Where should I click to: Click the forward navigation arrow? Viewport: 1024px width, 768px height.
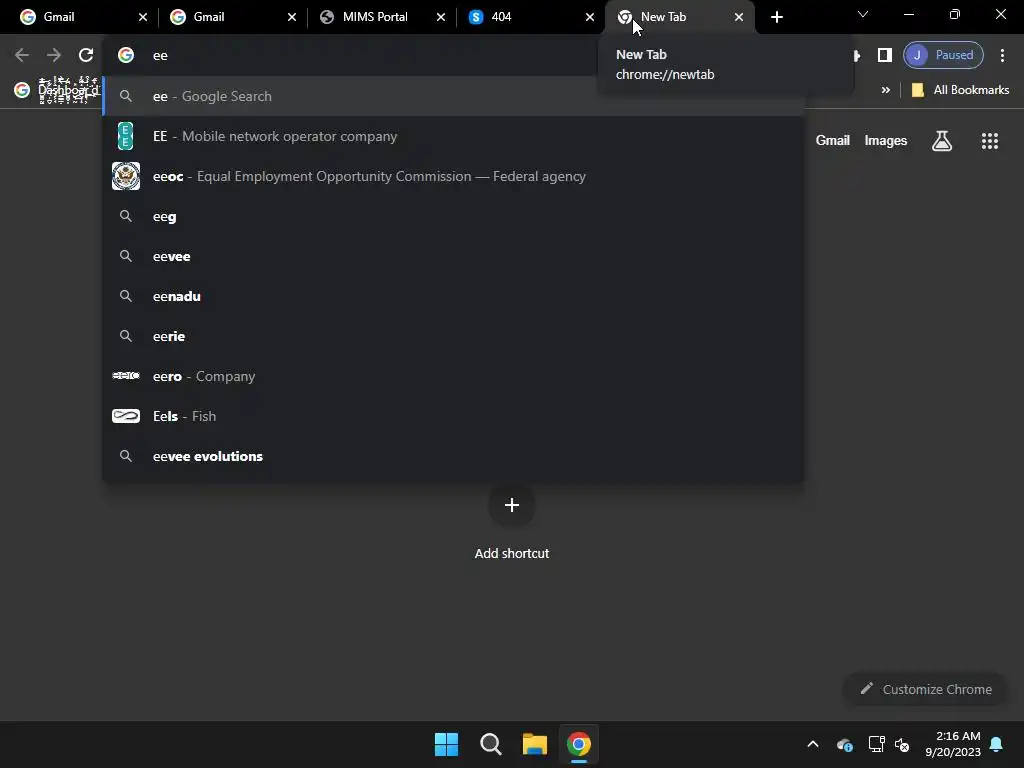54,55
